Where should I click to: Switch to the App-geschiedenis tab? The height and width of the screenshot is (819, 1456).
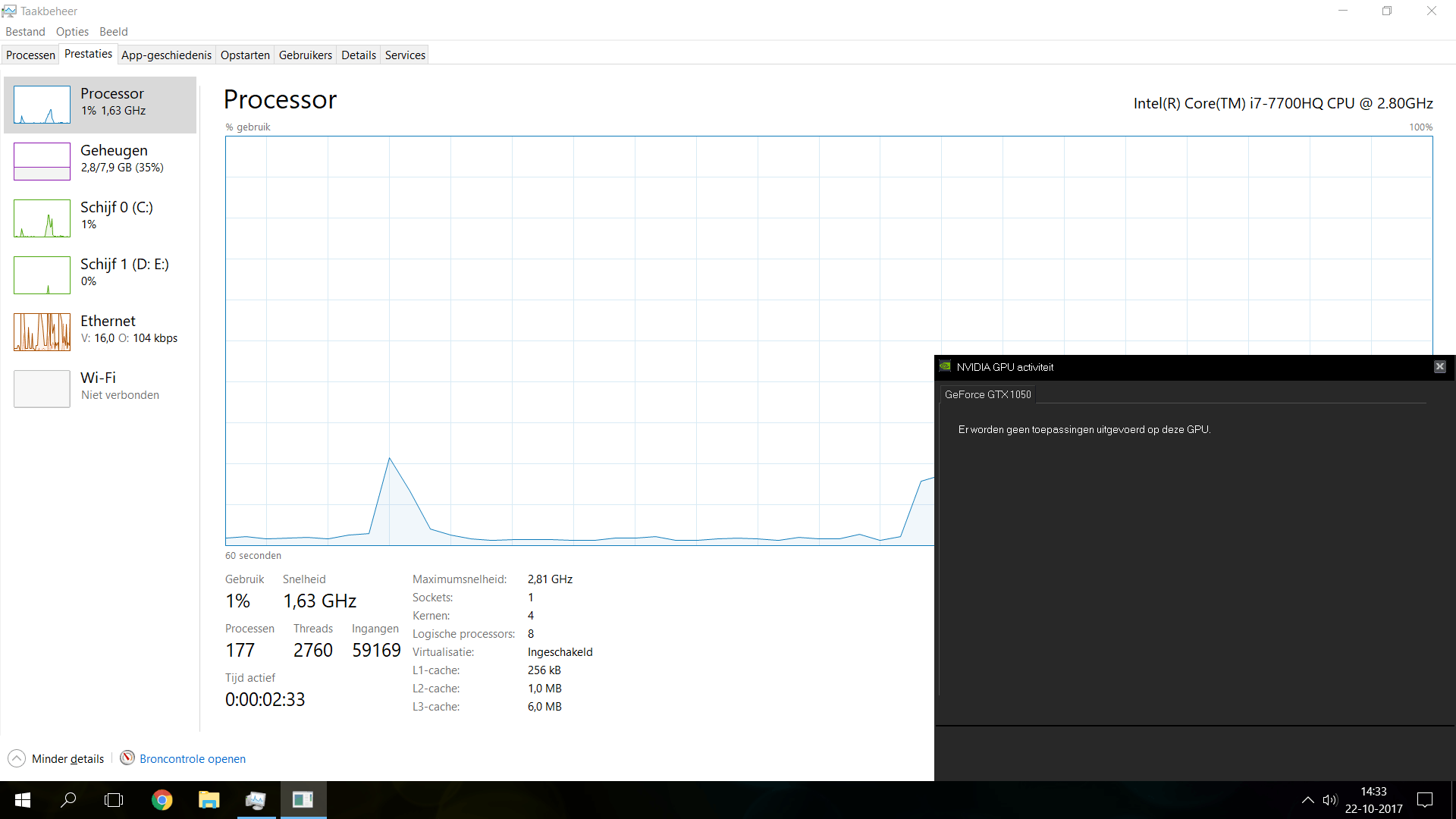coord(166,55)
